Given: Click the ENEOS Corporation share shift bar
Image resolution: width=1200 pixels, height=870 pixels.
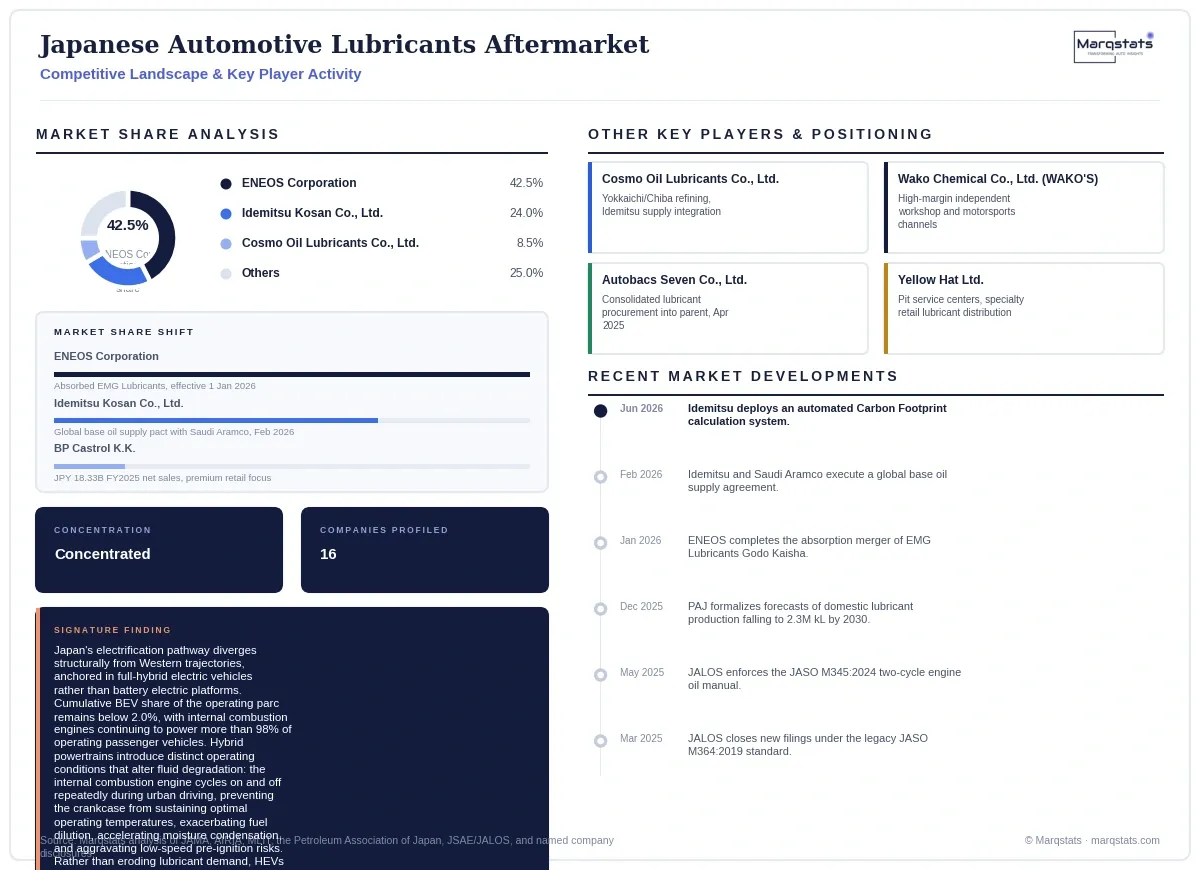Looking at the screenshot, I should 292,374.
